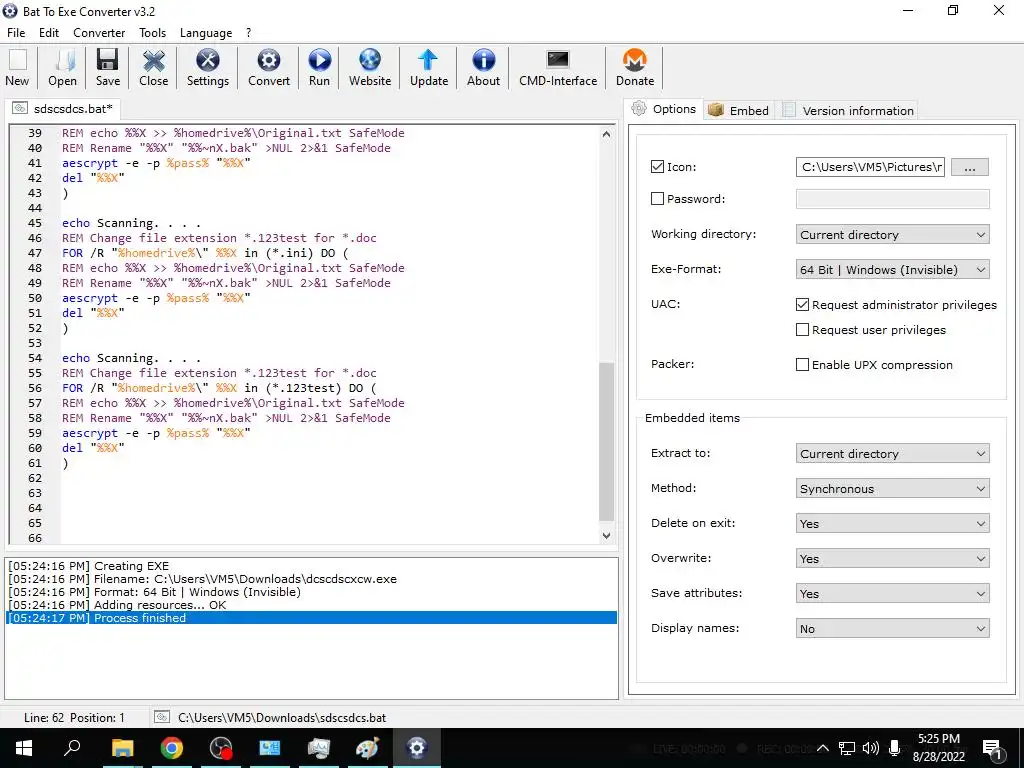Click the clock showing 5:25 PM
This screenshot has width=1024, height=768.
pyautogui.click(x=938, y=739)
